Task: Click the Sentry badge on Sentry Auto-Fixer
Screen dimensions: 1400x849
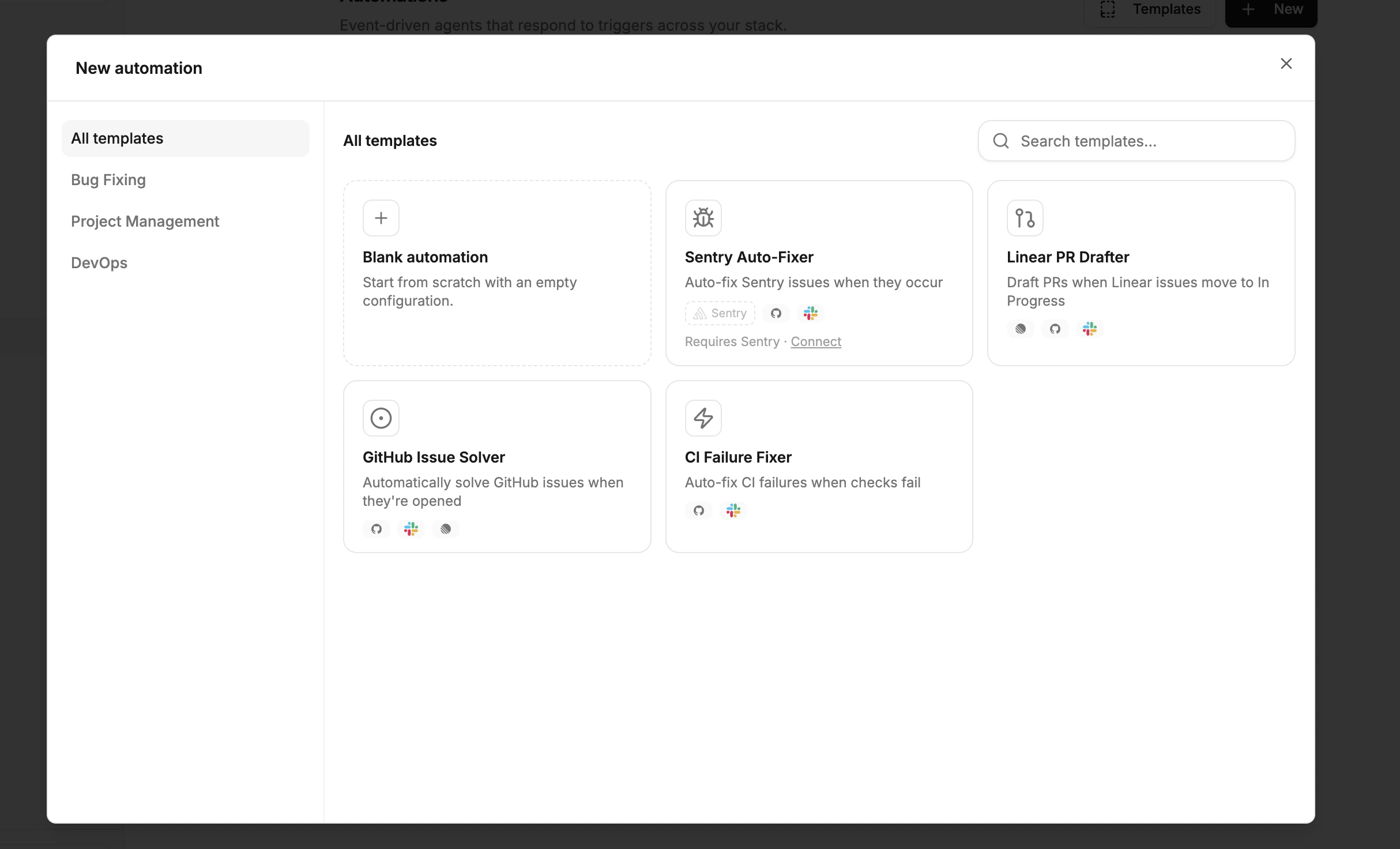Action: click(720, 313)
